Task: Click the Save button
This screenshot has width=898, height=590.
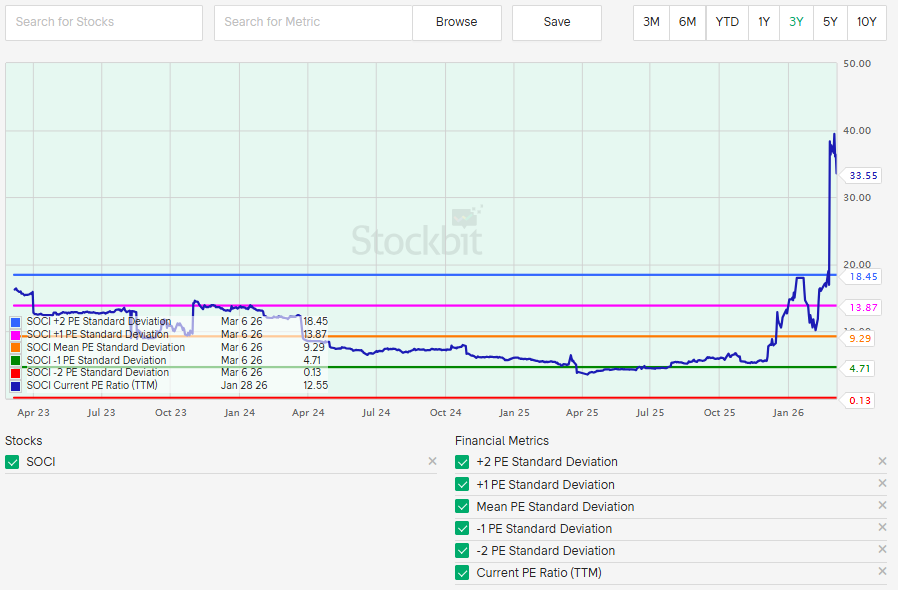Action: (557, 22)
